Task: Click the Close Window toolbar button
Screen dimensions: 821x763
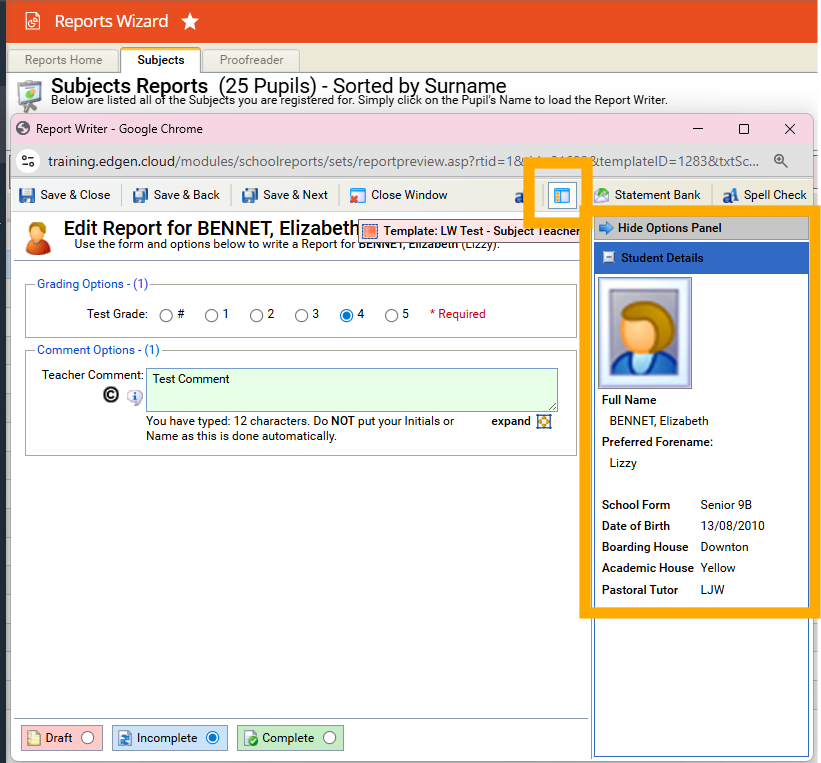Action: pyautogui.click(x=398, y=195)
